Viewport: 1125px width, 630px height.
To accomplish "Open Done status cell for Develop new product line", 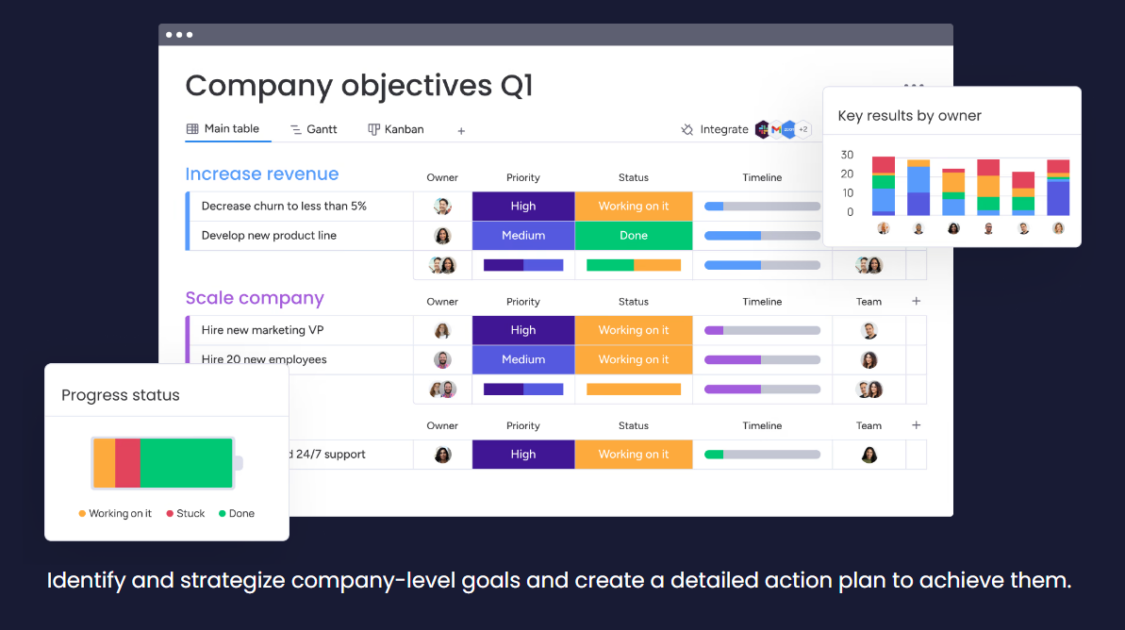I will point(634,236).
